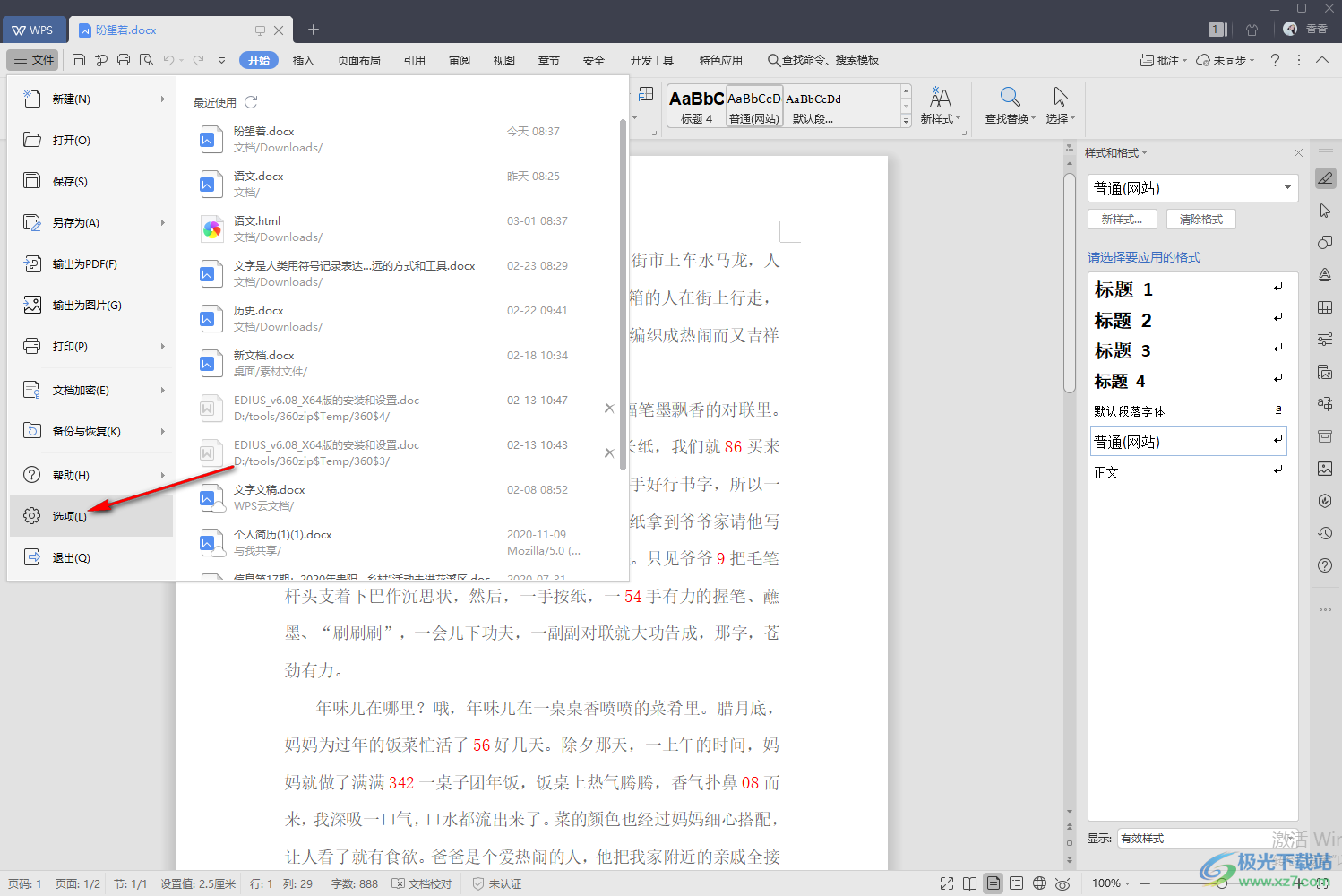Viewport: 1342px width, 896px height.
Task: Close the styles and formatting panel
Action: (1298, 153)
